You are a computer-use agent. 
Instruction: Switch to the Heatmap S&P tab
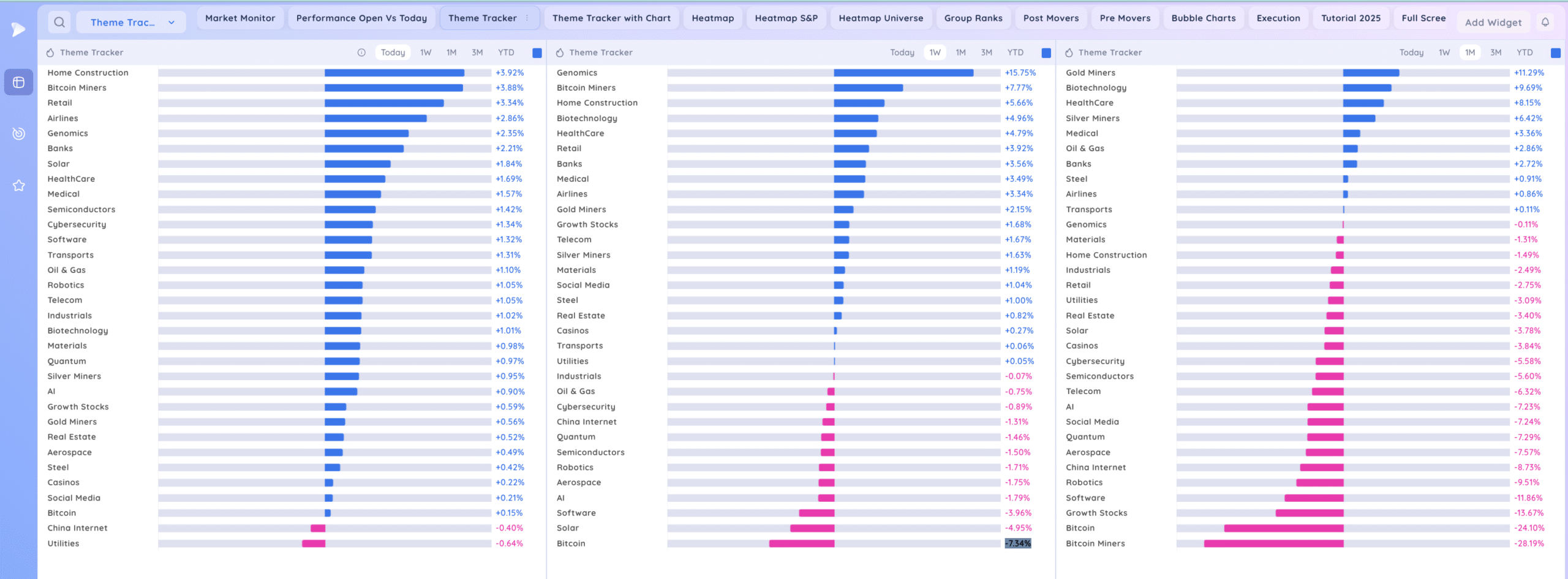pos(786,18)
